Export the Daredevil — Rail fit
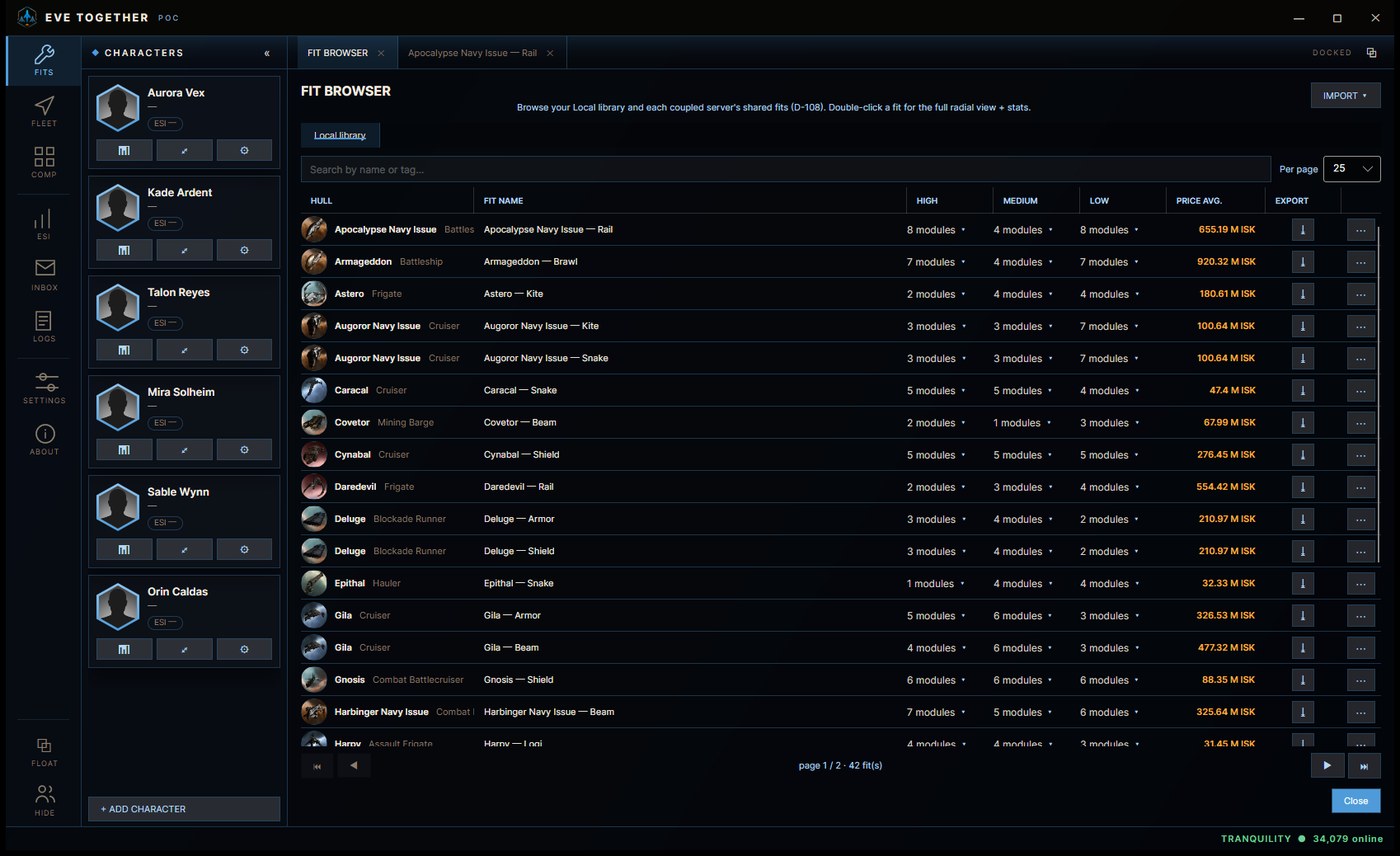The height and width of the screenshot is (856, 1400). point(1302,487)
